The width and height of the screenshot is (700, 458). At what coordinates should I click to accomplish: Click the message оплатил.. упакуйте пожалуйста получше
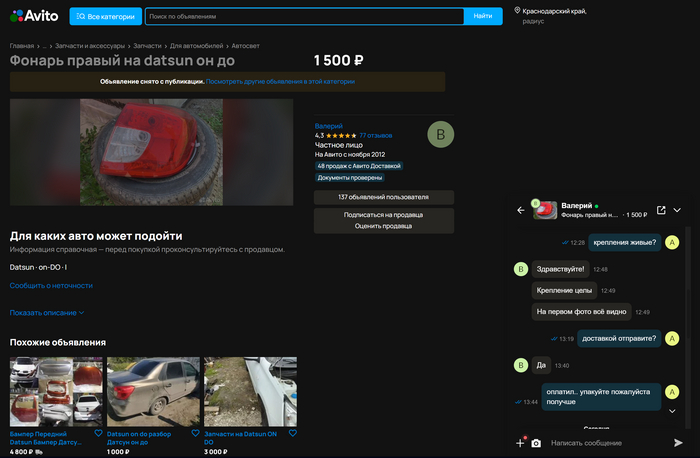601,397
